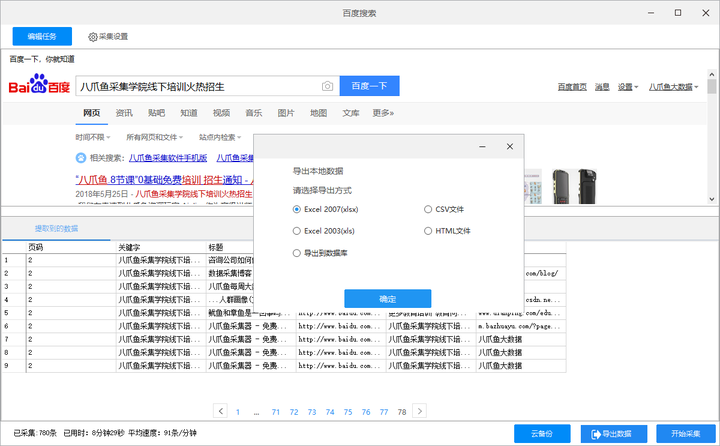Expand 所有网页和文件 filter dropdown
Viewport: 720px width, 446px height.
coord(154,137)
